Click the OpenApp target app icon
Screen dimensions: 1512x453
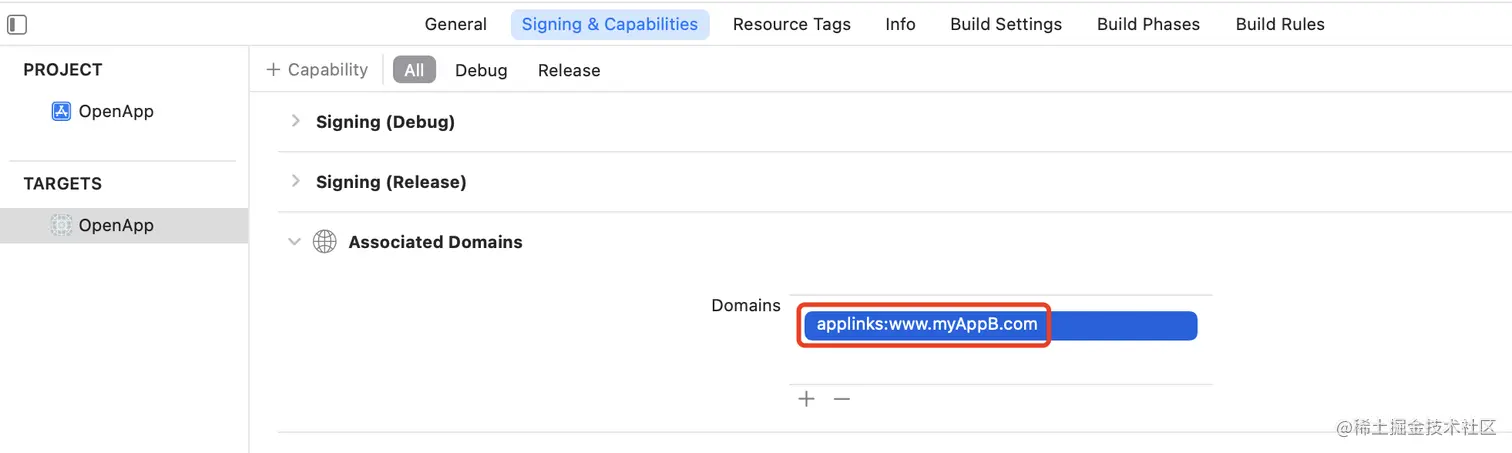[61, 225]
